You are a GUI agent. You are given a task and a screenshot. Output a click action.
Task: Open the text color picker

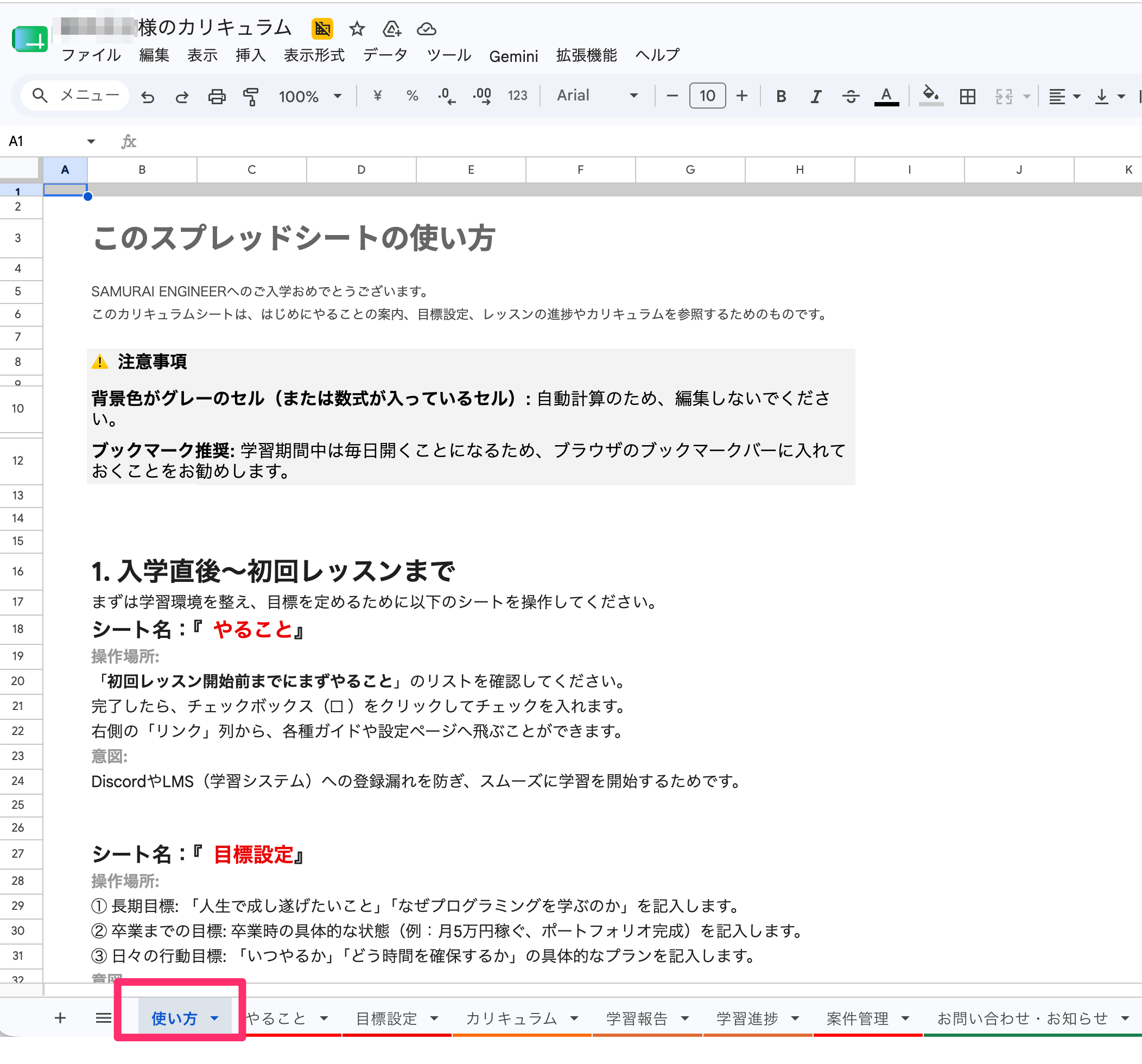point(886,96)
